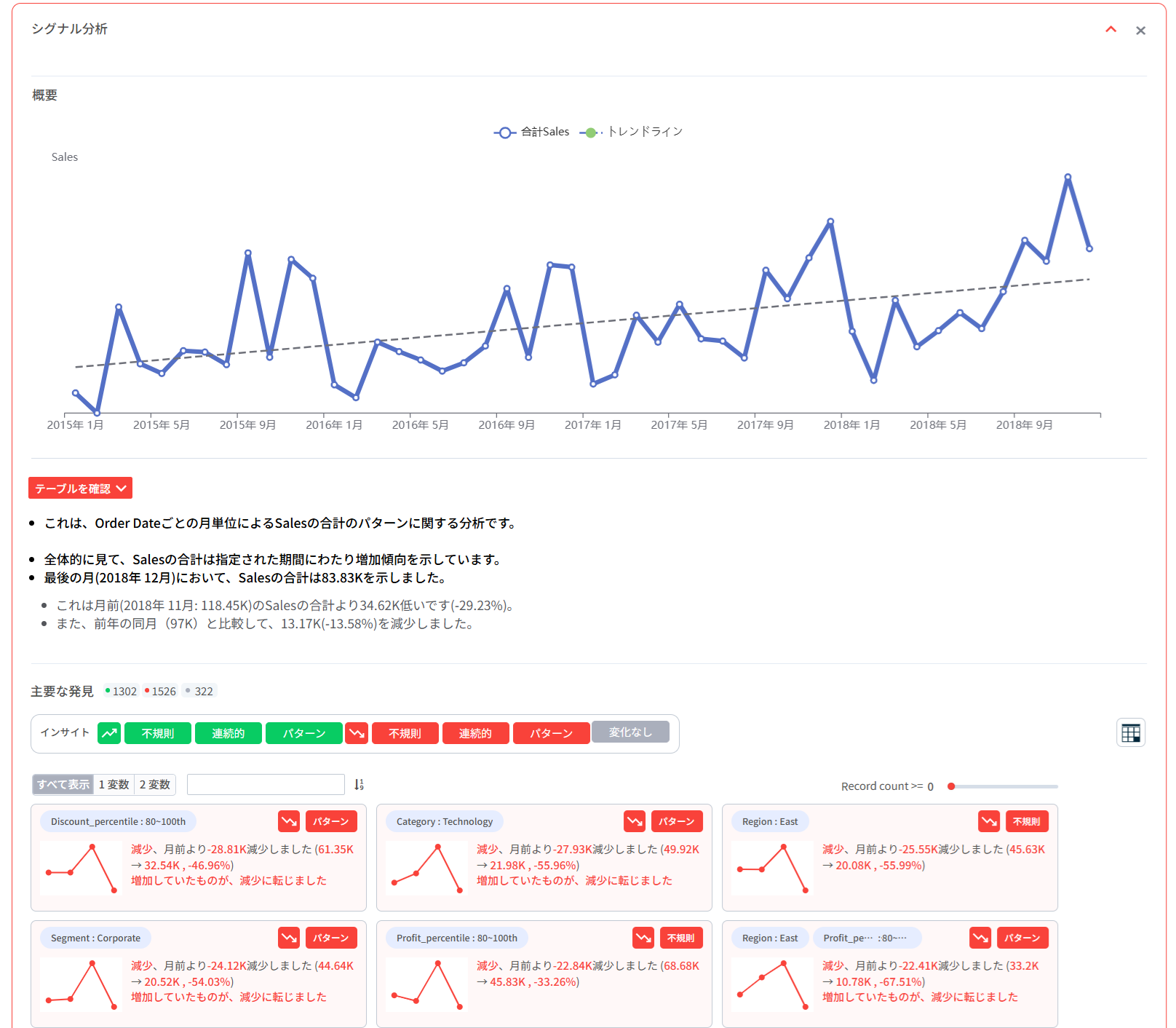Click the red 1526 count badge
1176x1028 pixels.
point(160,691)
